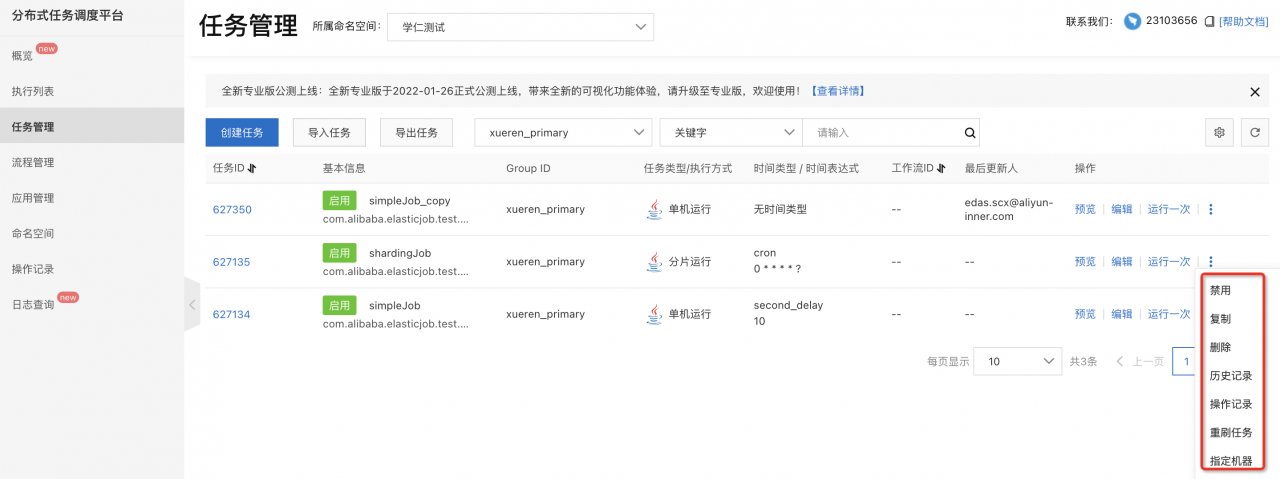The height and width of the screenshot is (479, 1280).
Task: Open more actions for task 627350
Action: [x=1211, y=209]
